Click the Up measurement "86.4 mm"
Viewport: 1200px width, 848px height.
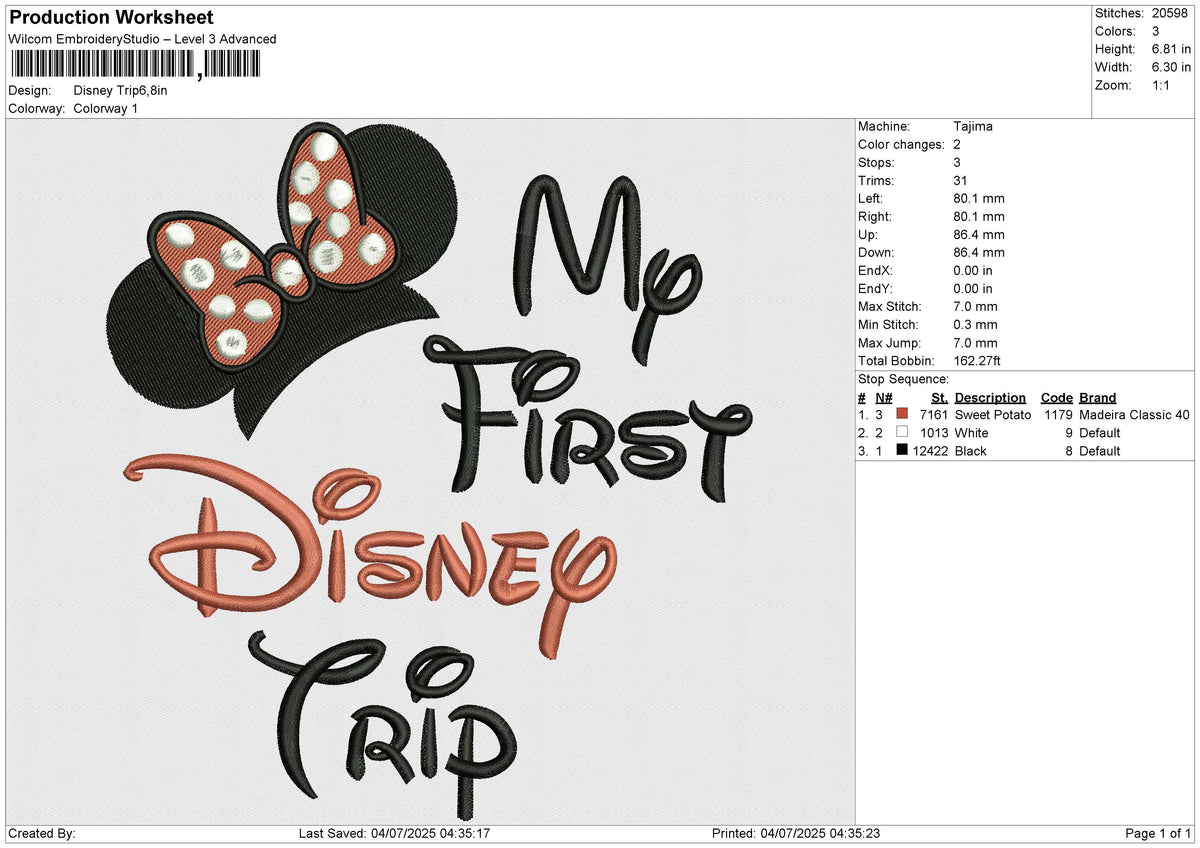pyautogui.click(x=979, y=234)
